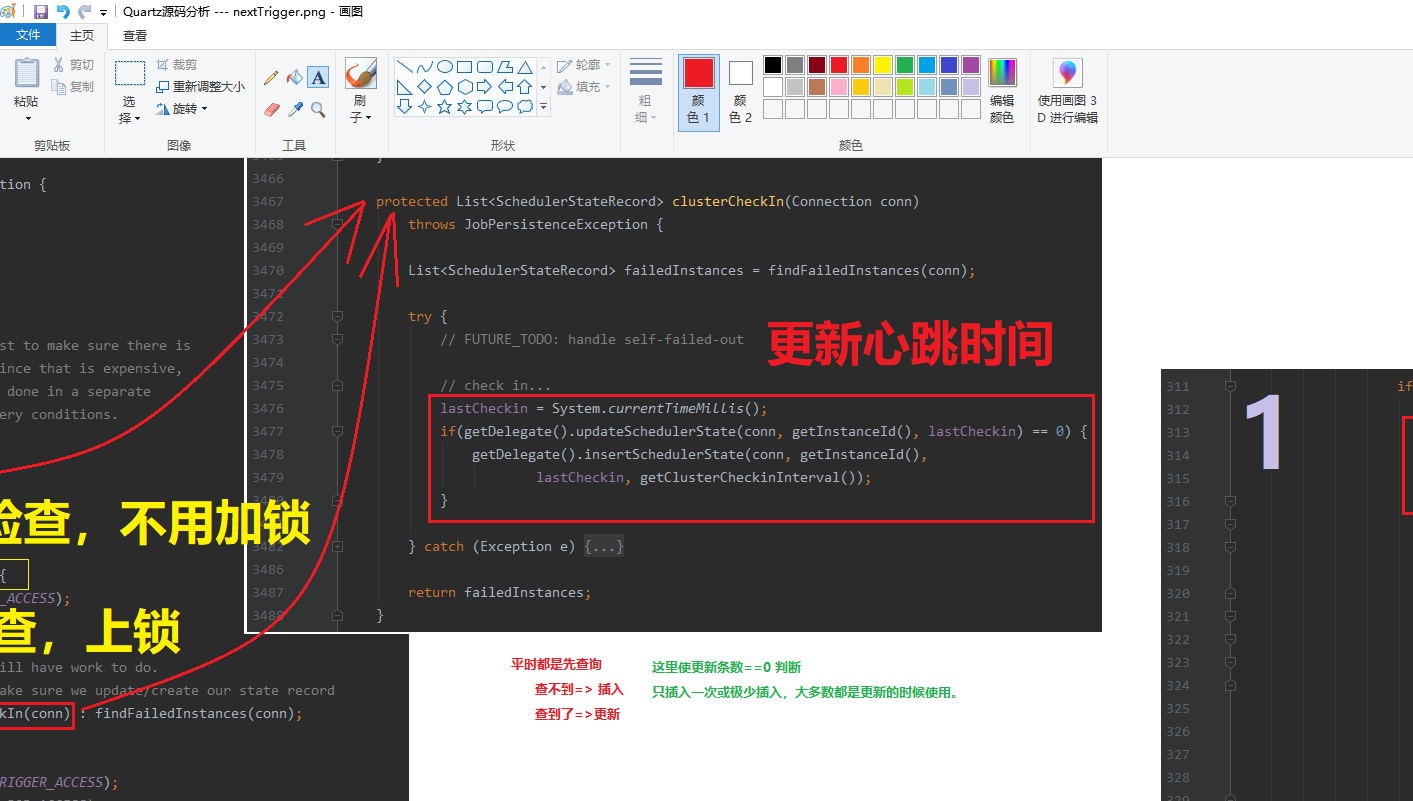Select the Magnifier tool
The image size is (1413, 801).
(x=318, y=109)
